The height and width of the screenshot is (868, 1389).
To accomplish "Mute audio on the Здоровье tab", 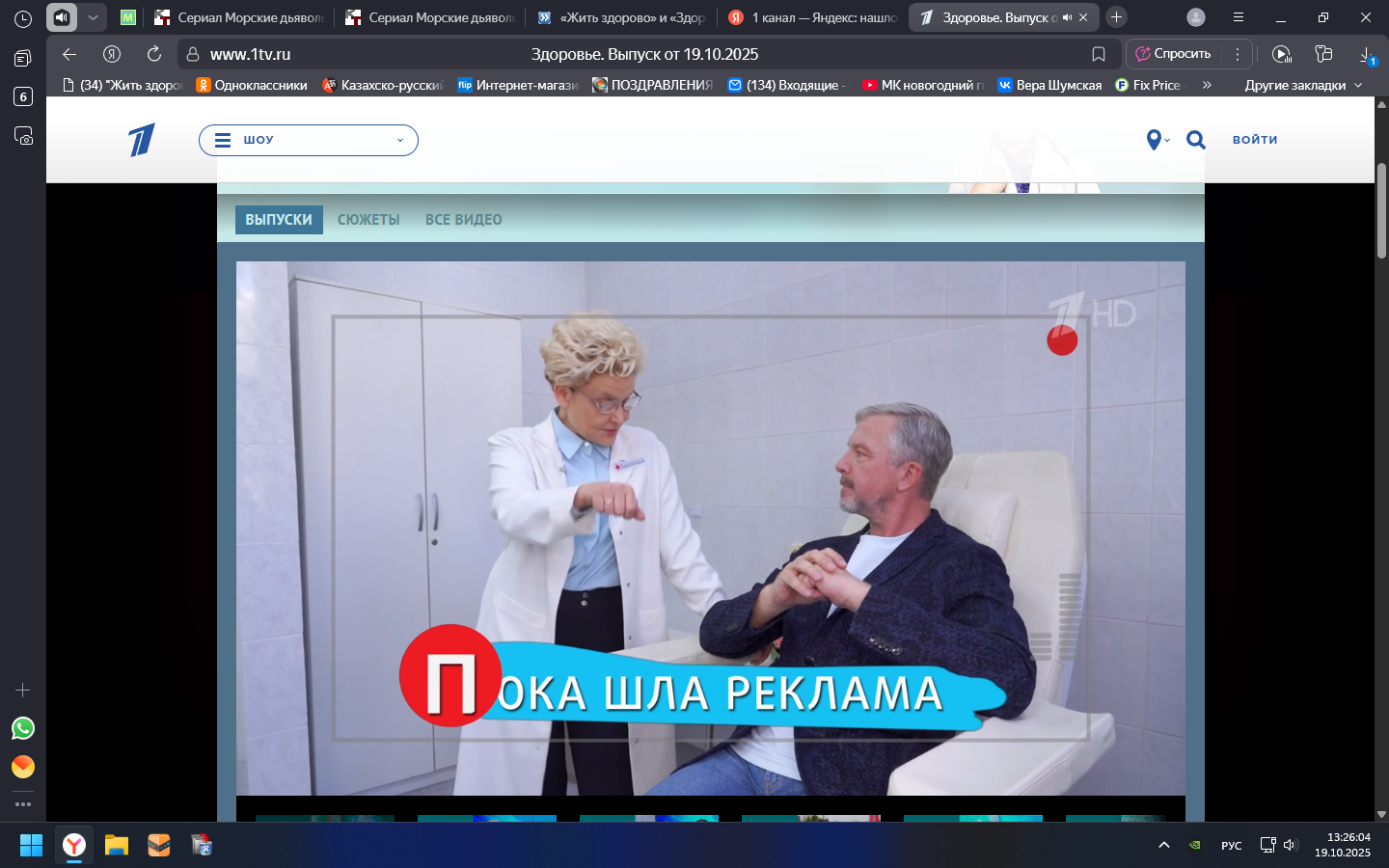I will pos(1067,17).
